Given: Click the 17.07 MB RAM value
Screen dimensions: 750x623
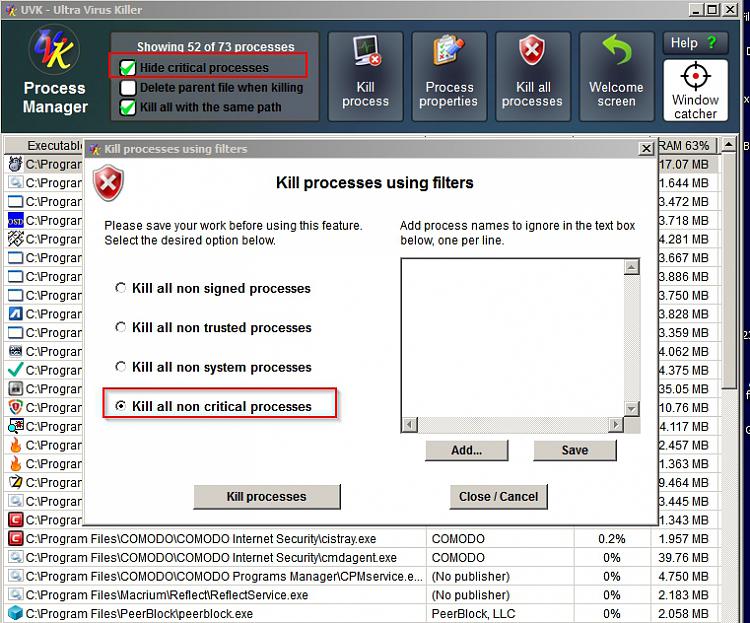Looking at the screenshot, I should point(684,165).
